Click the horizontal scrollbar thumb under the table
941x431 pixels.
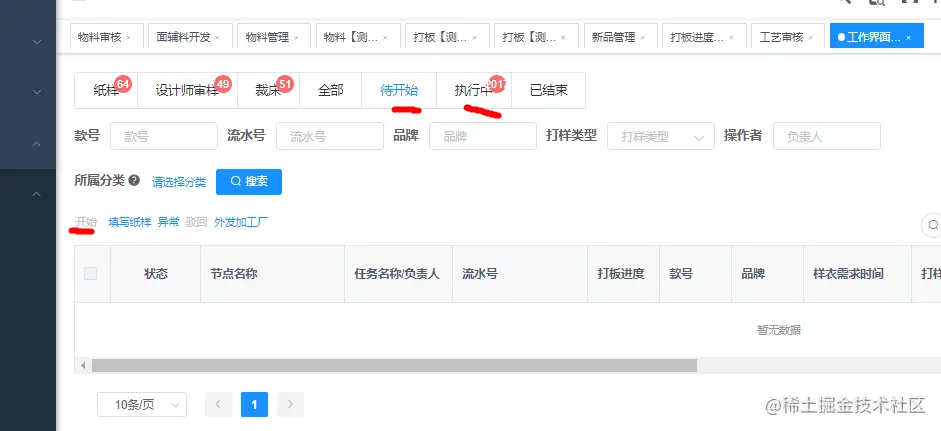[394, 366]
